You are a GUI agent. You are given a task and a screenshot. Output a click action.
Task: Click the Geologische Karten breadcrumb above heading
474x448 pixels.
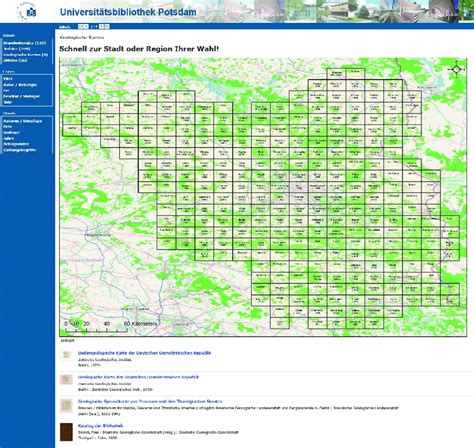point(82,37)
